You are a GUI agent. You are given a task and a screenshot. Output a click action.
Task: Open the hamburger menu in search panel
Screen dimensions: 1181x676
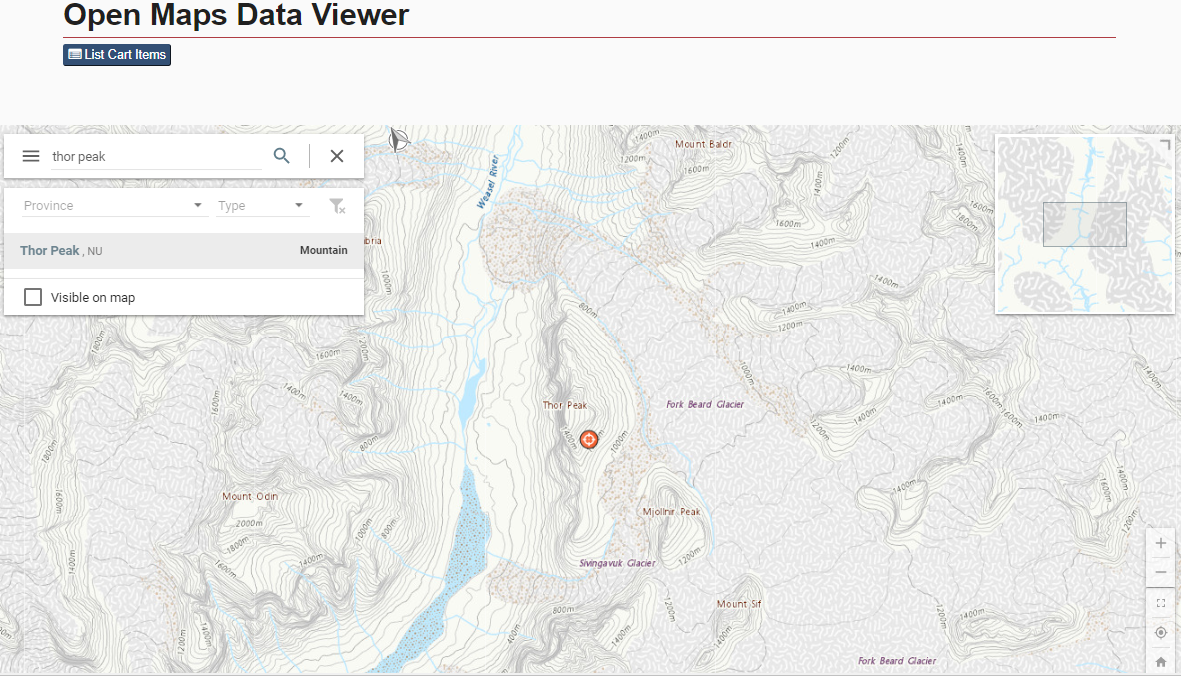click(x=31, y=156)
